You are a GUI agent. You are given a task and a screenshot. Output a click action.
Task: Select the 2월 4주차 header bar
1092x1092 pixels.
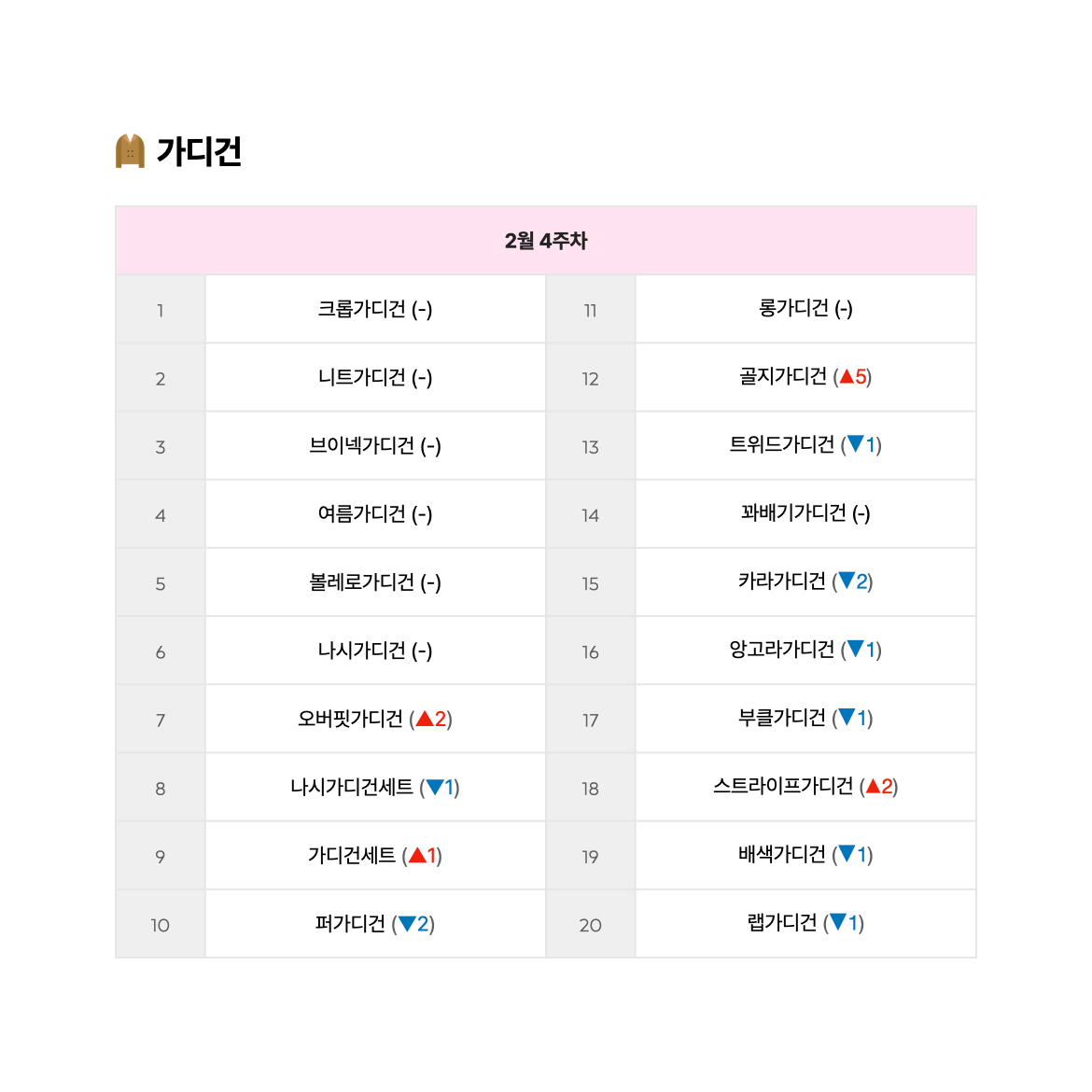546,240
